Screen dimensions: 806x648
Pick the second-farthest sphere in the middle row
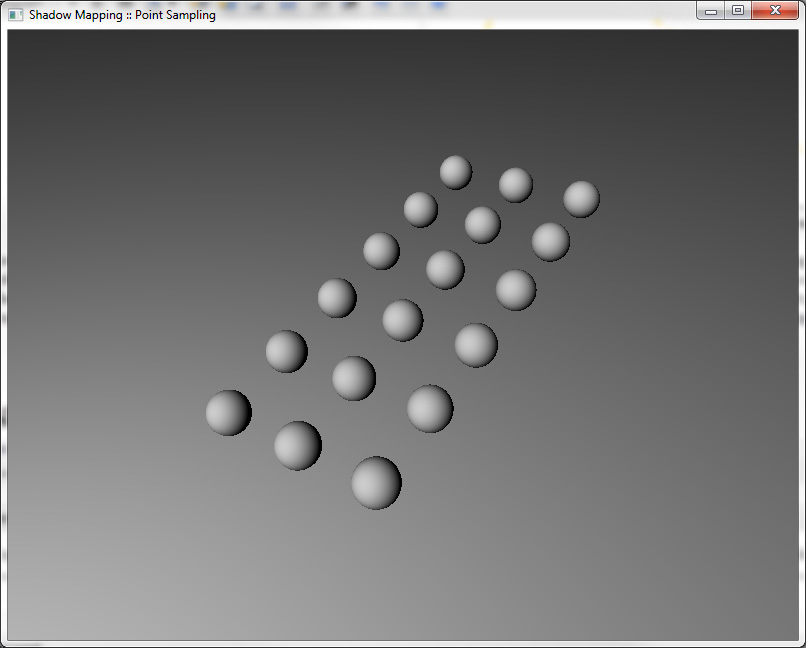pos(482,225)
